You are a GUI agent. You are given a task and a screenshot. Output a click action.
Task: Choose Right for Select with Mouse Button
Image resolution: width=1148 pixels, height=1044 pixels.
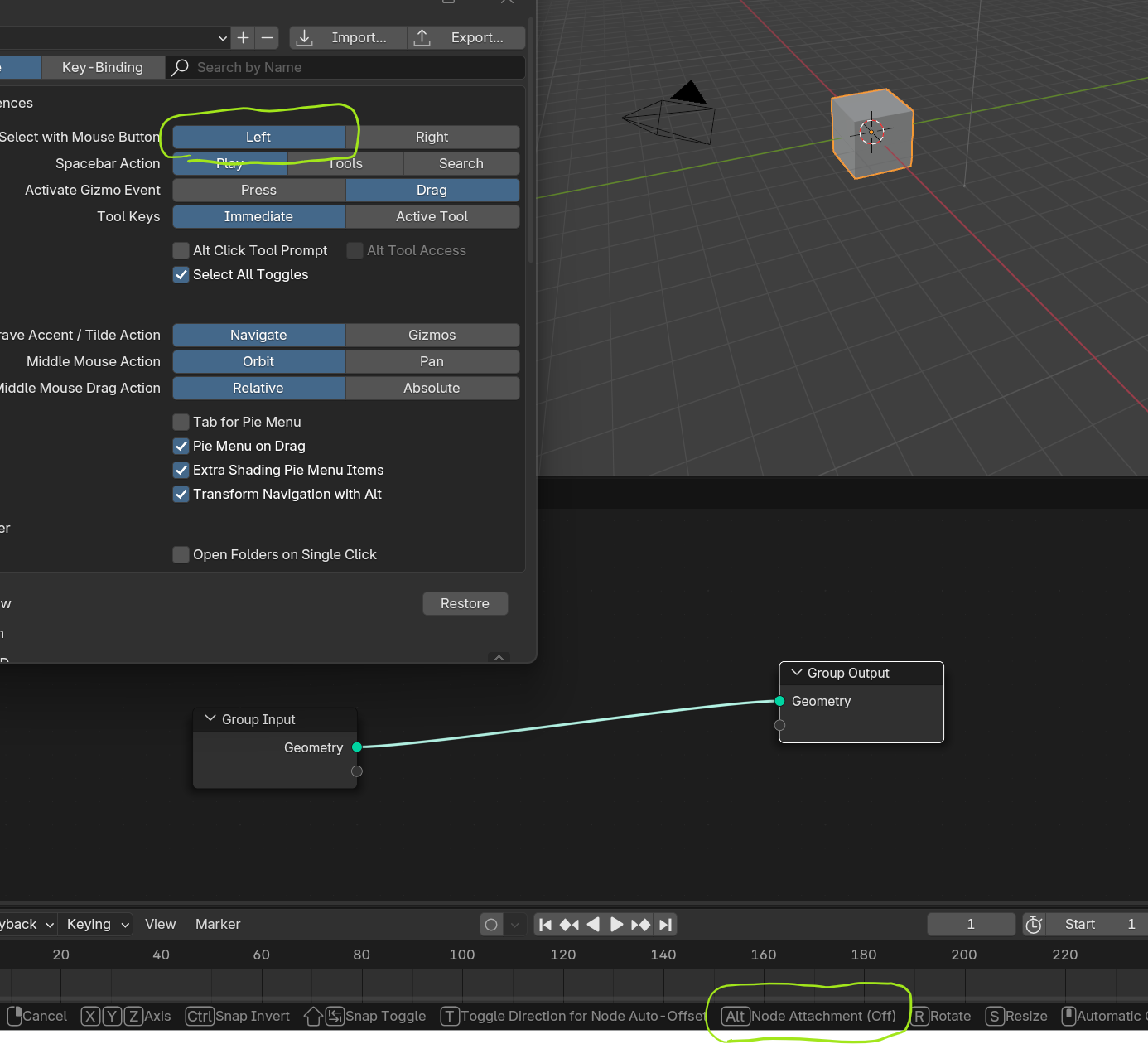pyautogui.click(x=432, y=137)
